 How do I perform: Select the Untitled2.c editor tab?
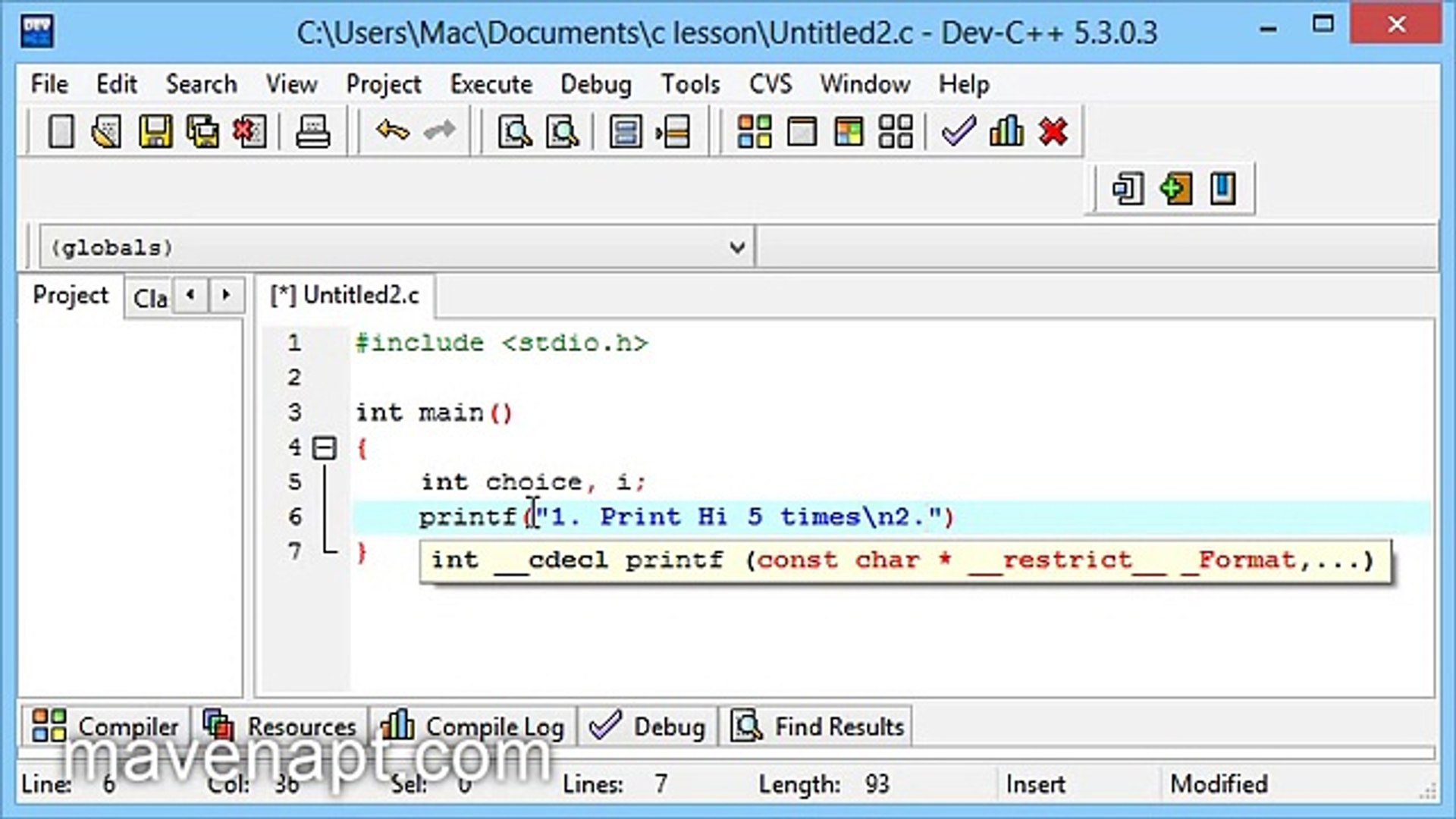click(345, 295)
